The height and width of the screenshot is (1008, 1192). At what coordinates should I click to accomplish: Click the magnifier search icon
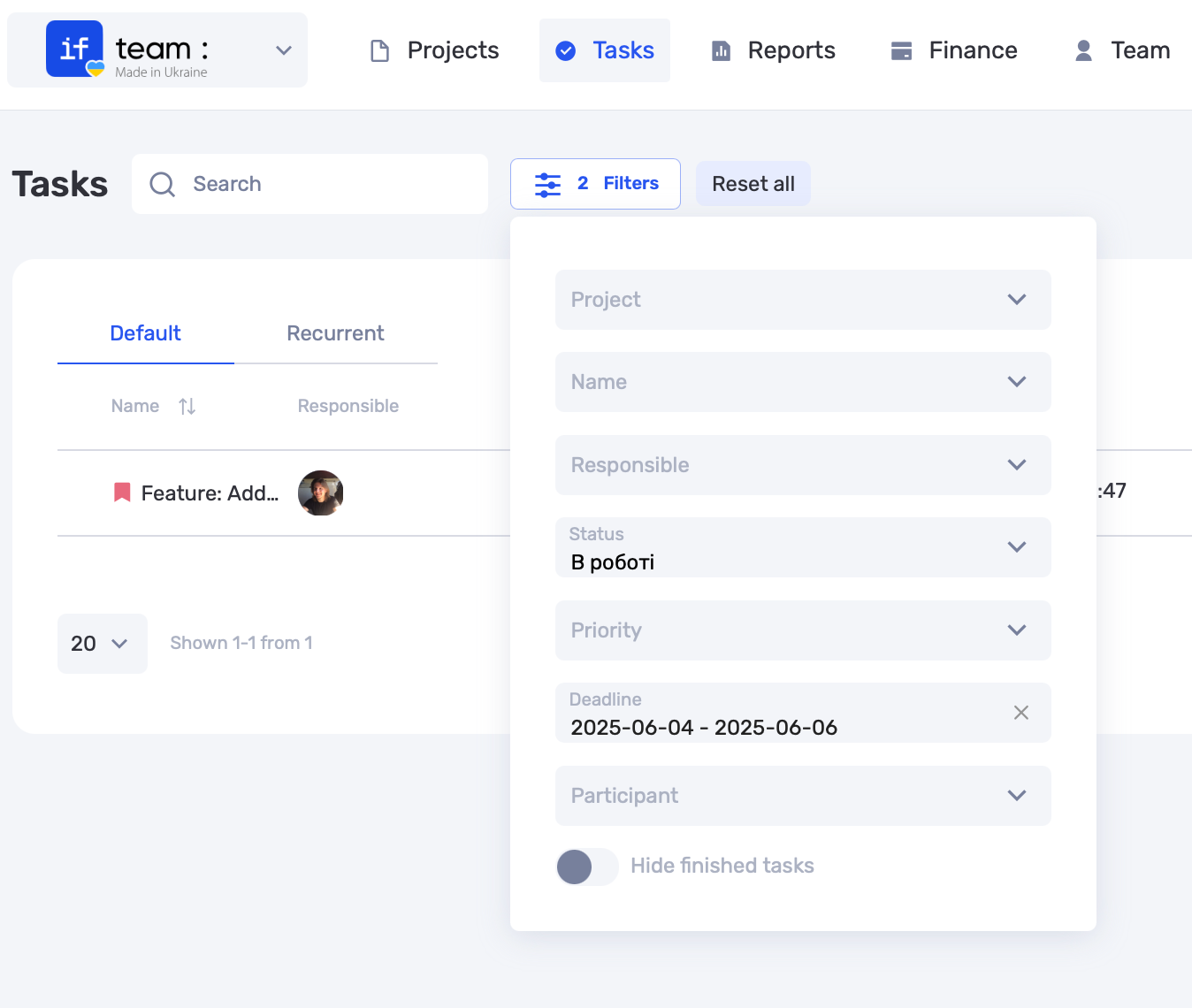click(x=162, y=184)
